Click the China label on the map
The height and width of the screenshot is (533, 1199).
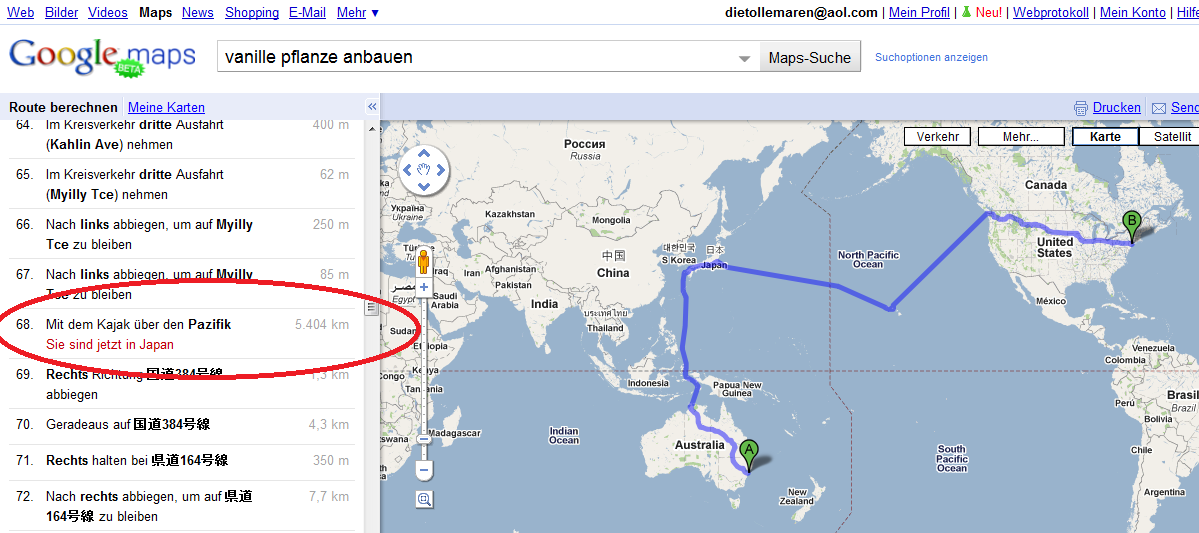[x=613, y=273]
